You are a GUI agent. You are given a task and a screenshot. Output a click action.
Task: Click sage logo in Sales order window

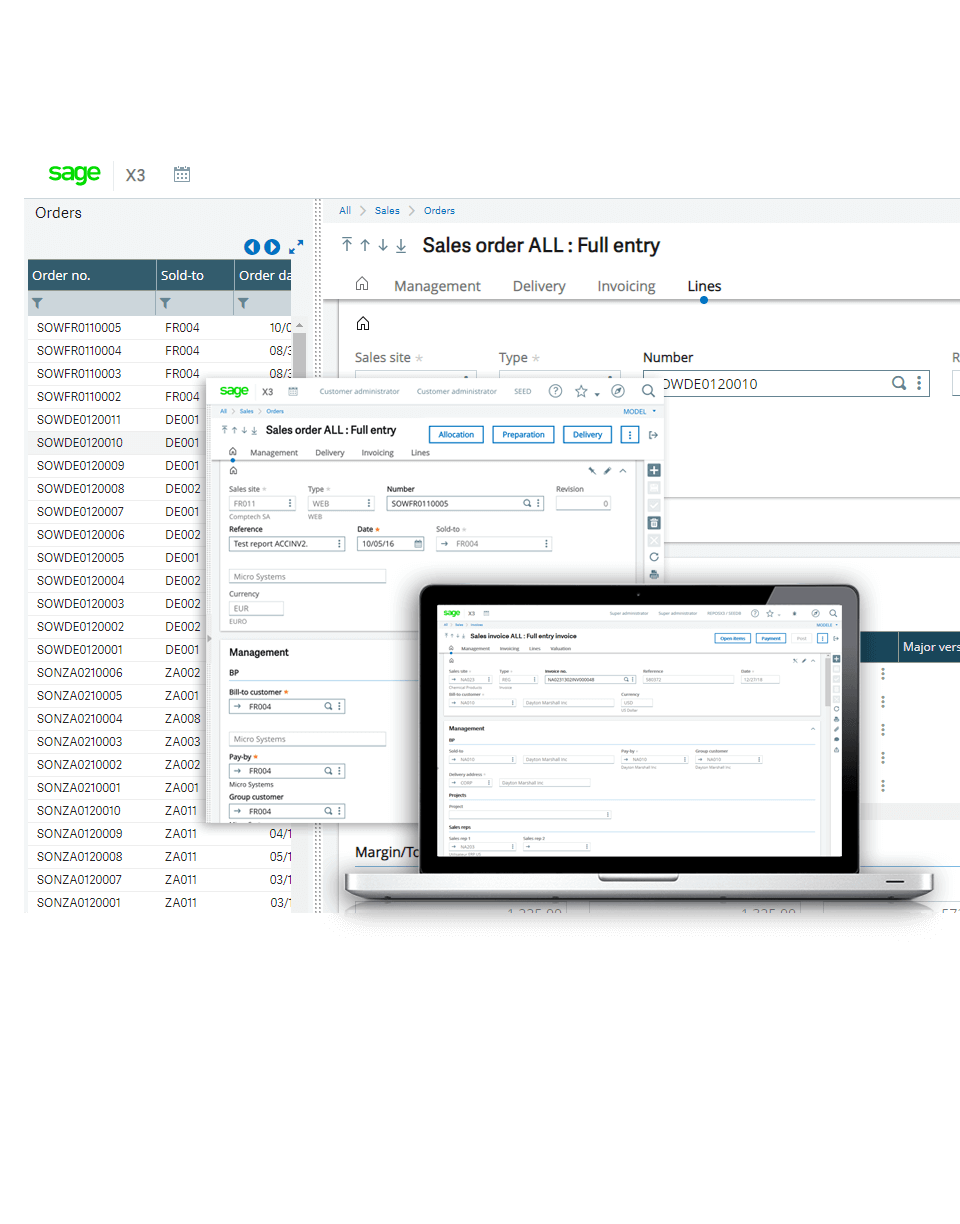234,391
